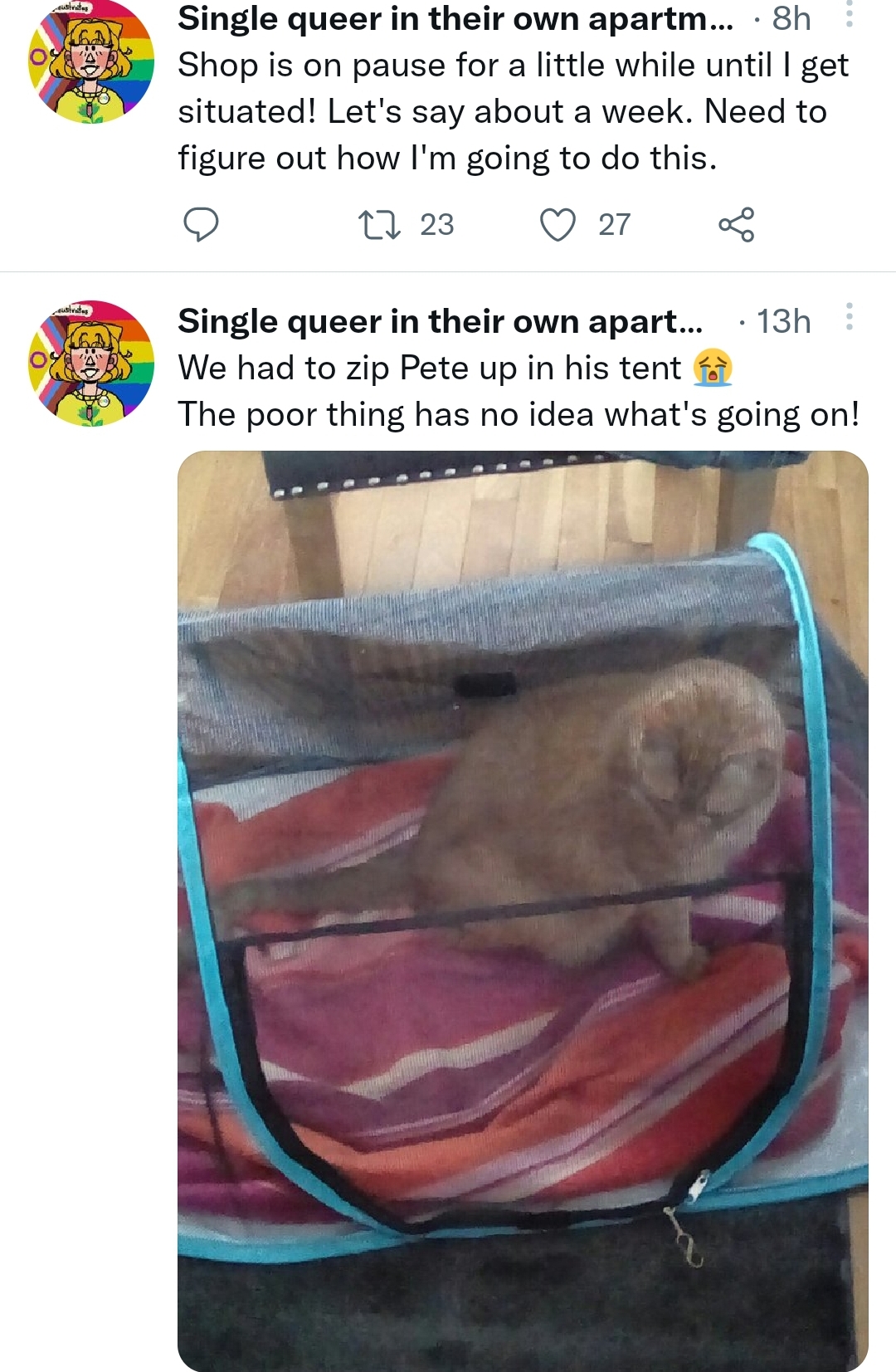Tap the like count 27
Viewport: 896px width, 1372px height.
pos(615,224)
